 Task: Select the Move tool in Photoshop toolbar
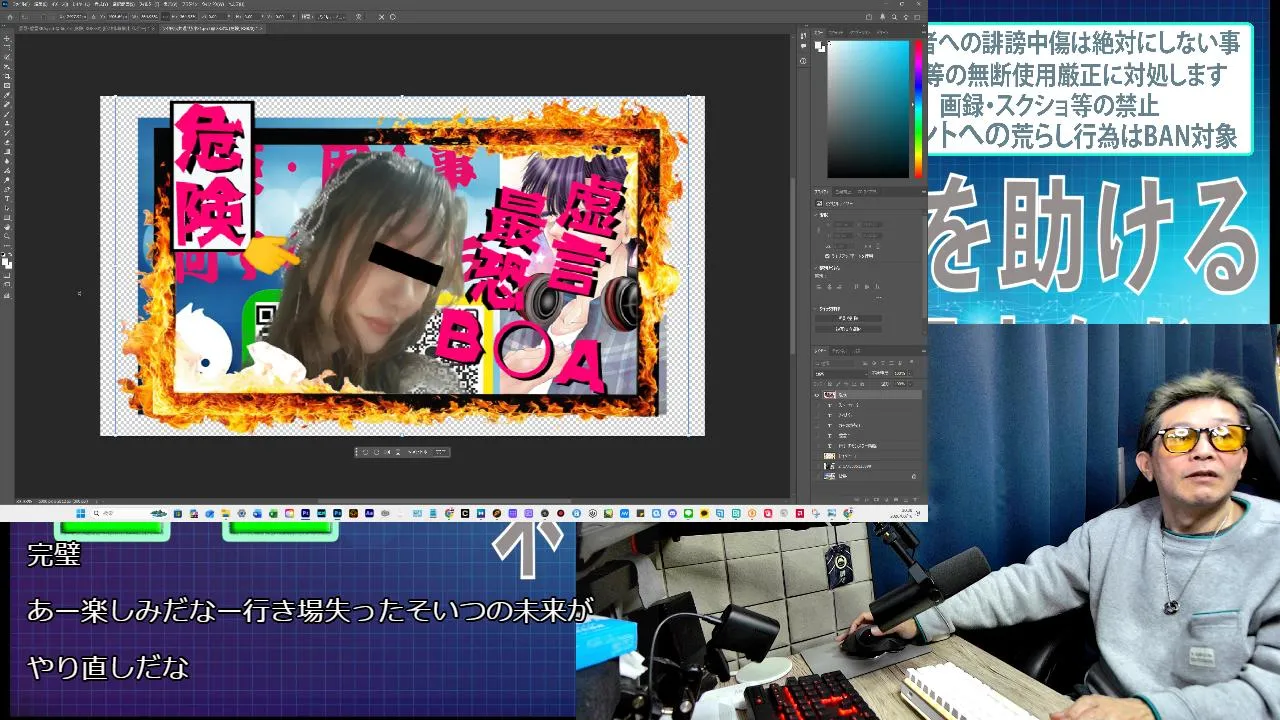pyautogui.click(x=7, y=38)
